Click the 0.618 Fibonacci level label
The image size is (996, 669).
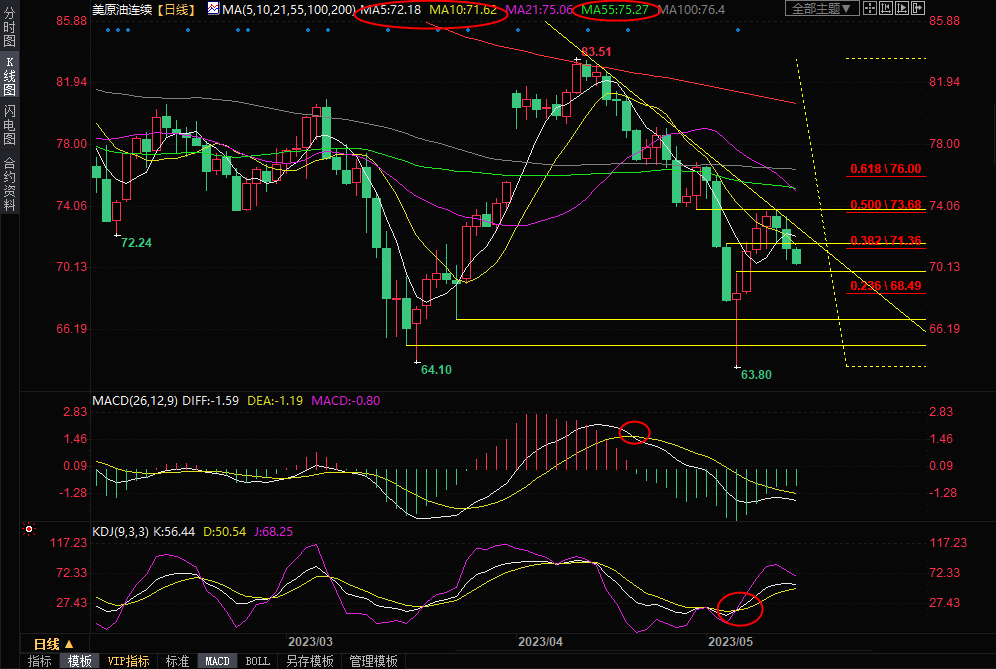[x=885, y=170]
